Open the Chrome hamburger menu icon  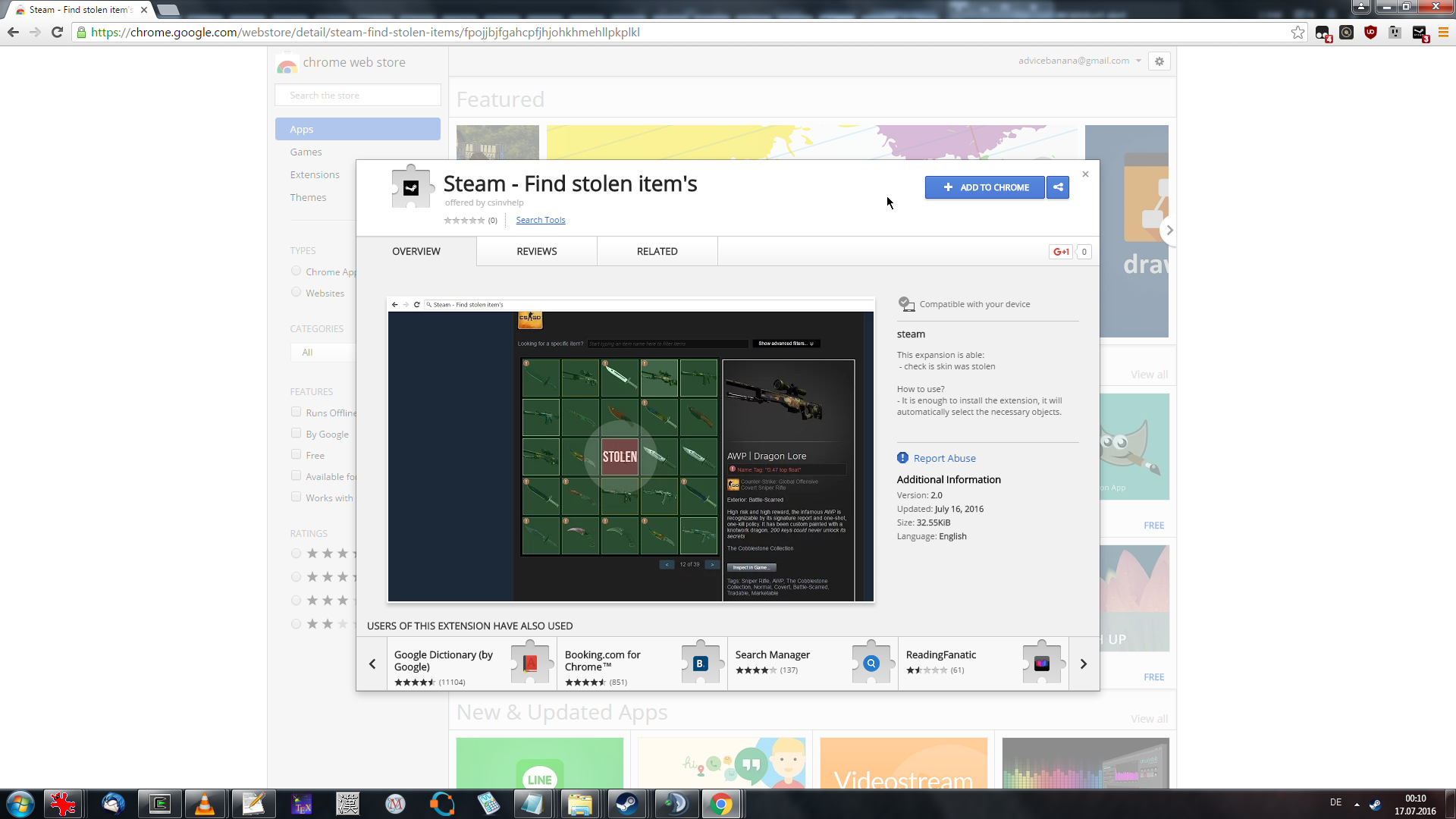(x=1443, y=33)
